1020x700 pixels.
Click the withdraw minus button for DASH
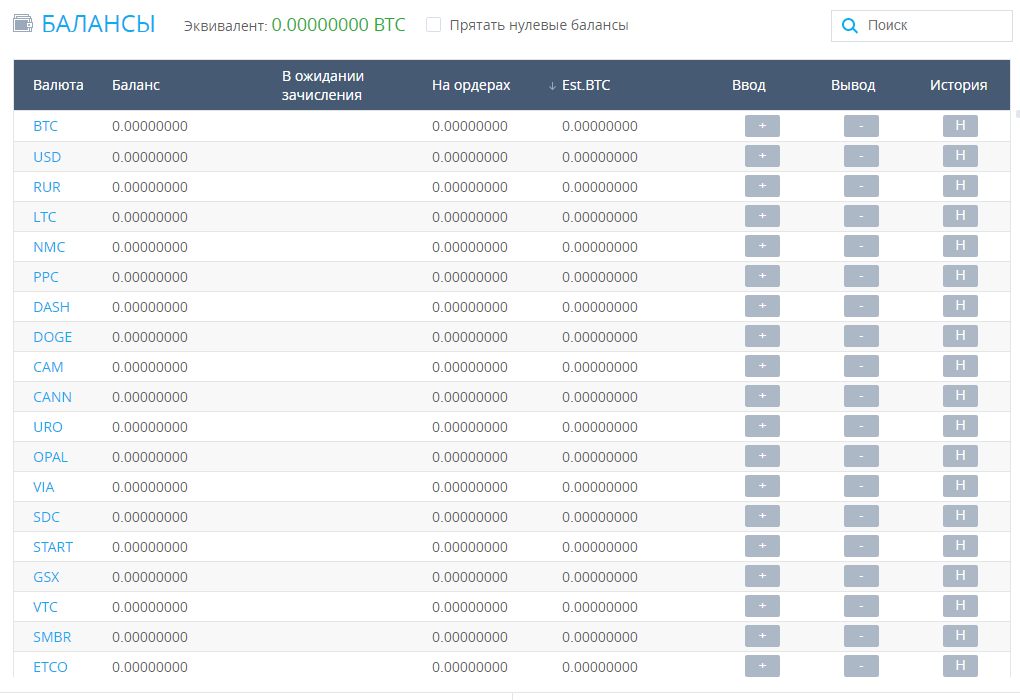coord(861,306)
